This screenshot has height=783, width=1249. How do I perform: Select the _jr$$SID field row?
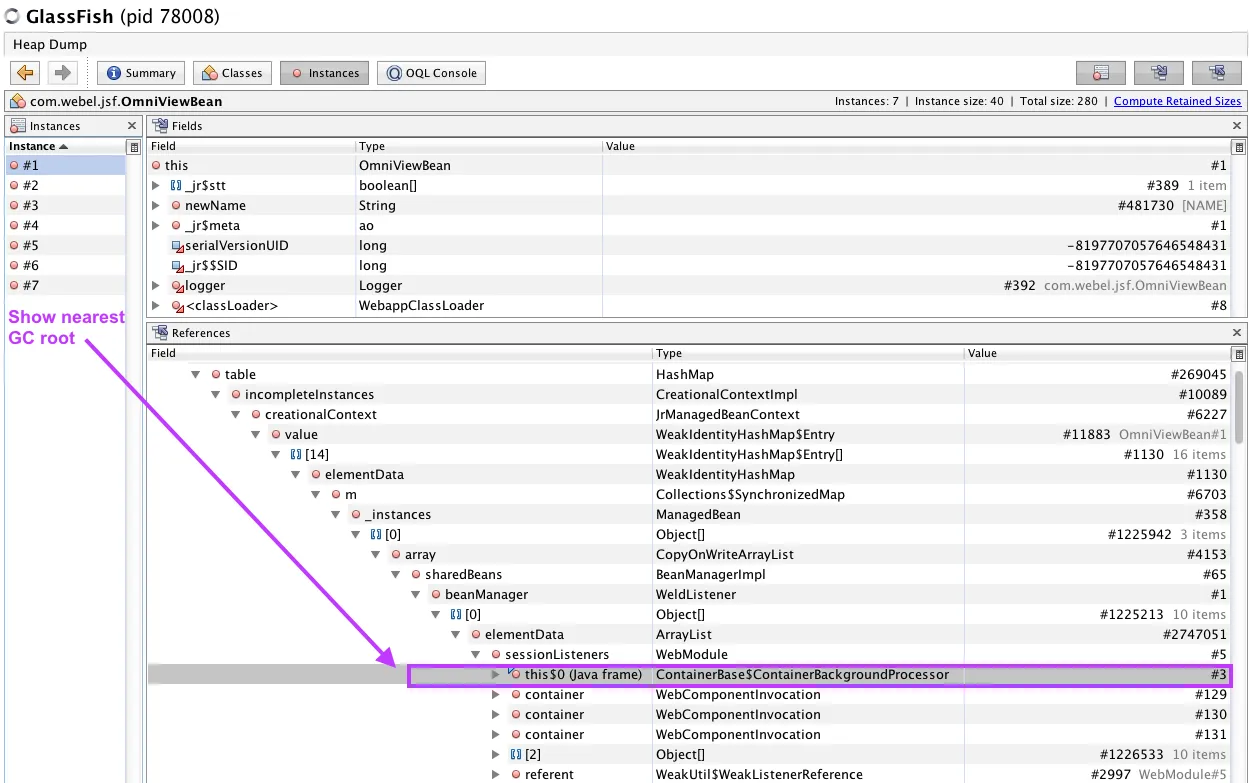(x=689, y=265)
